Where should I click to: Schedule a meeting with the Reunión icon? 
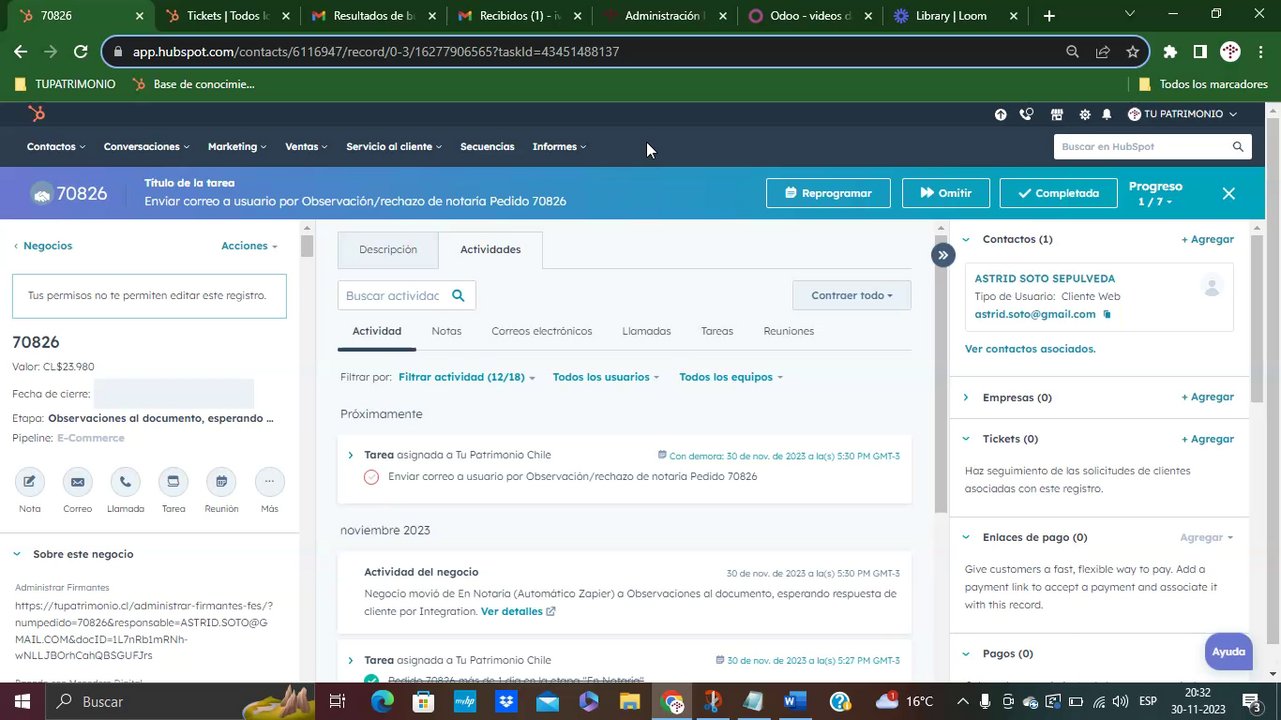click(x=221, y=482)
